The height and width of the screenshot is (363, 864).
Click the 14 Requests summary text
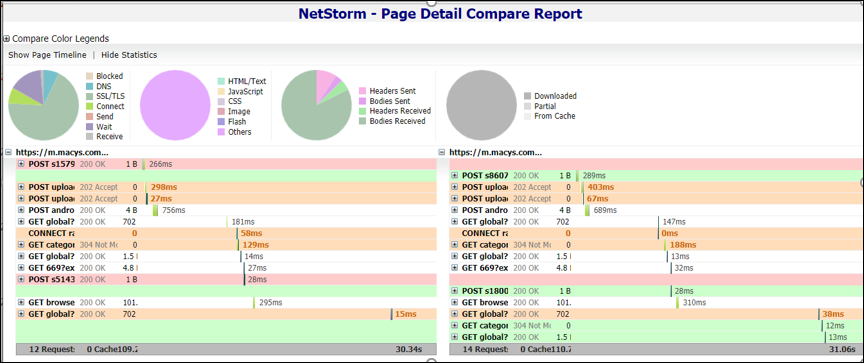485,349
